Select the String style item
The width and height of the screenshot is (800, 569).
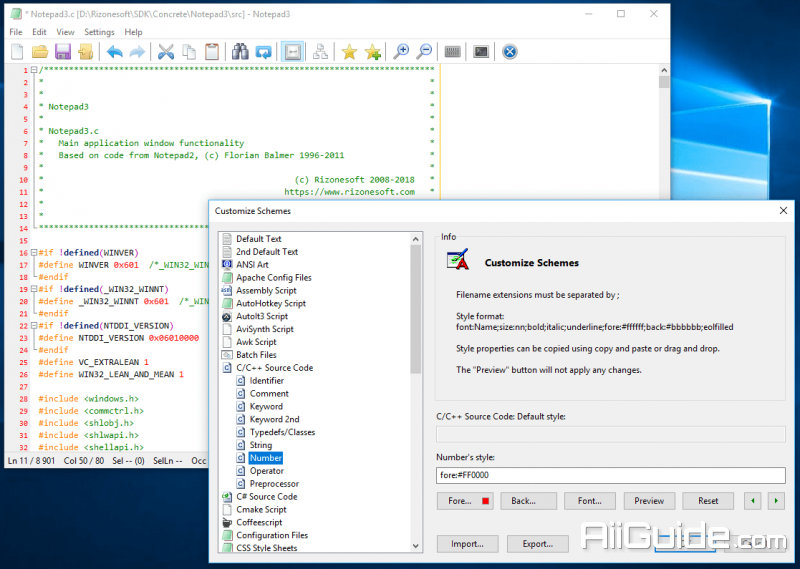tap(261, 445)
